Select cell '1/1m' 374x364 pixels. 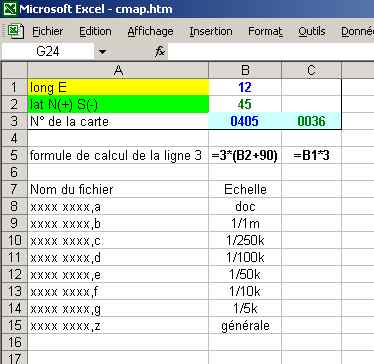coord(245,223)
